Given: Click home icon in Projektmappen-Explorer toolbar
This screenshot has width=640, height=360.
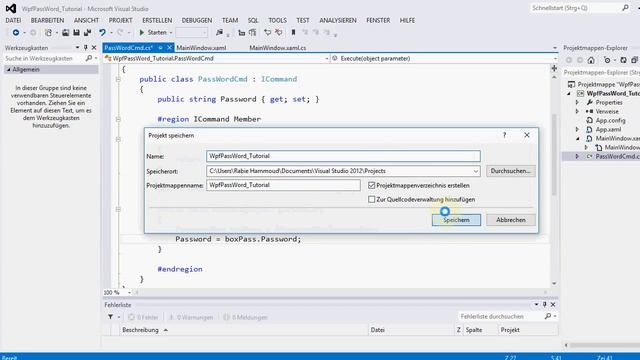Looking at the screenshot, I should pyautogui.click(x=591, y=60).
